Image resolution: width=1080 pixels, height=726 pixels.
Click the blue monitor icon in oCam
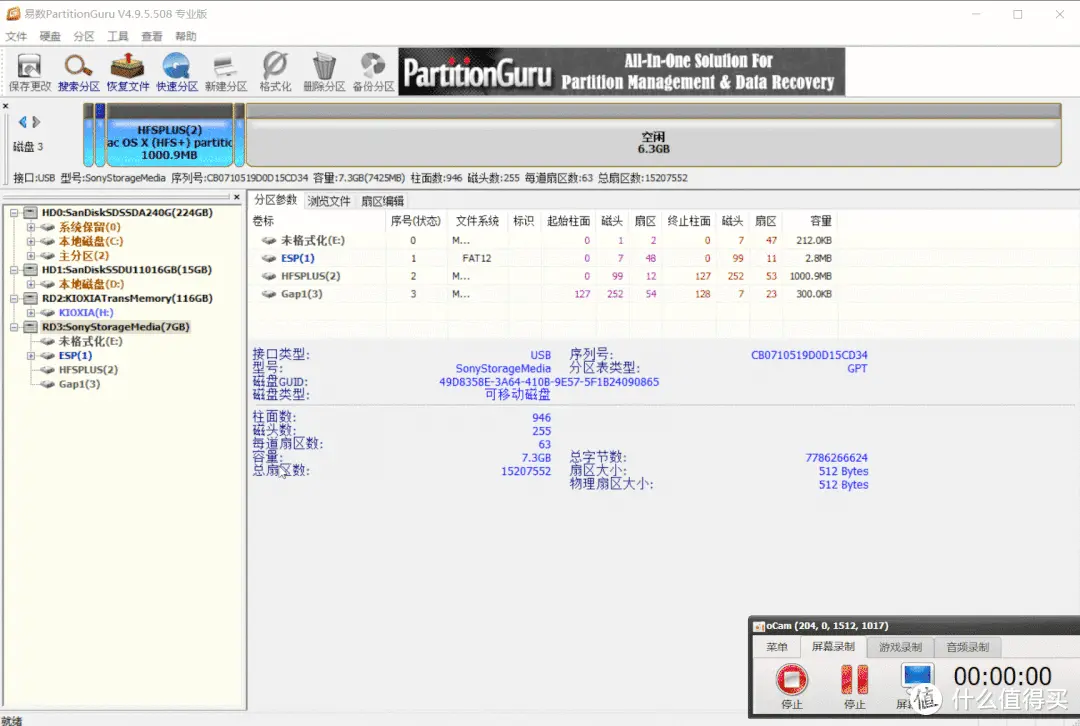point(917,677)
